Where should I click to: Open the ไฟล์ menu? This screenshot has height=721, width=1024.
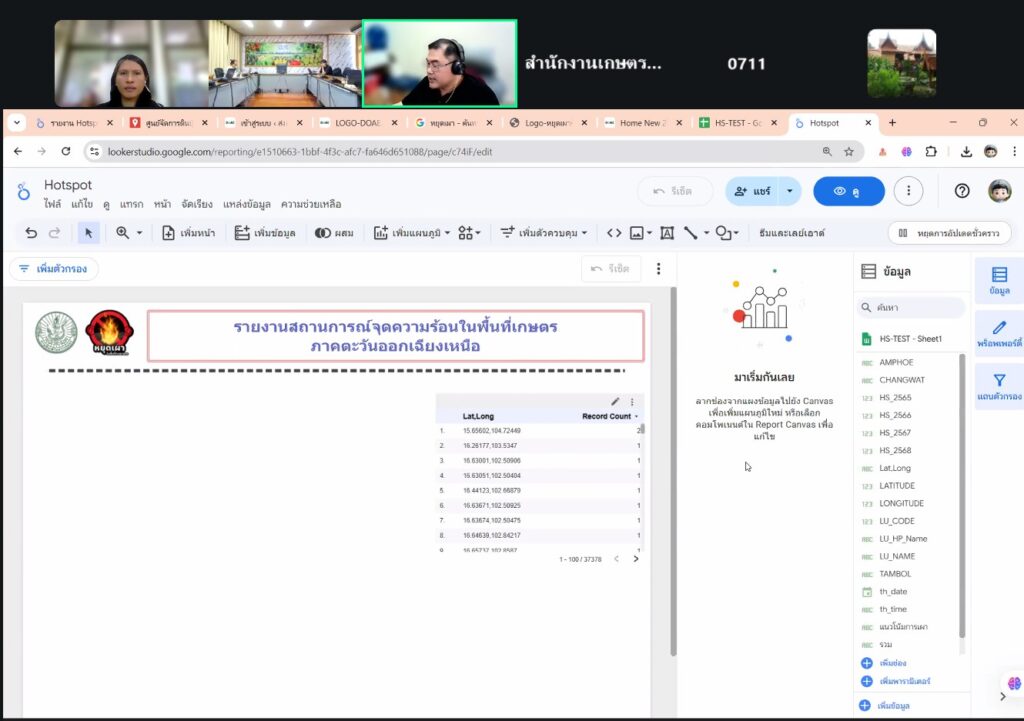[x=52, y=204]
